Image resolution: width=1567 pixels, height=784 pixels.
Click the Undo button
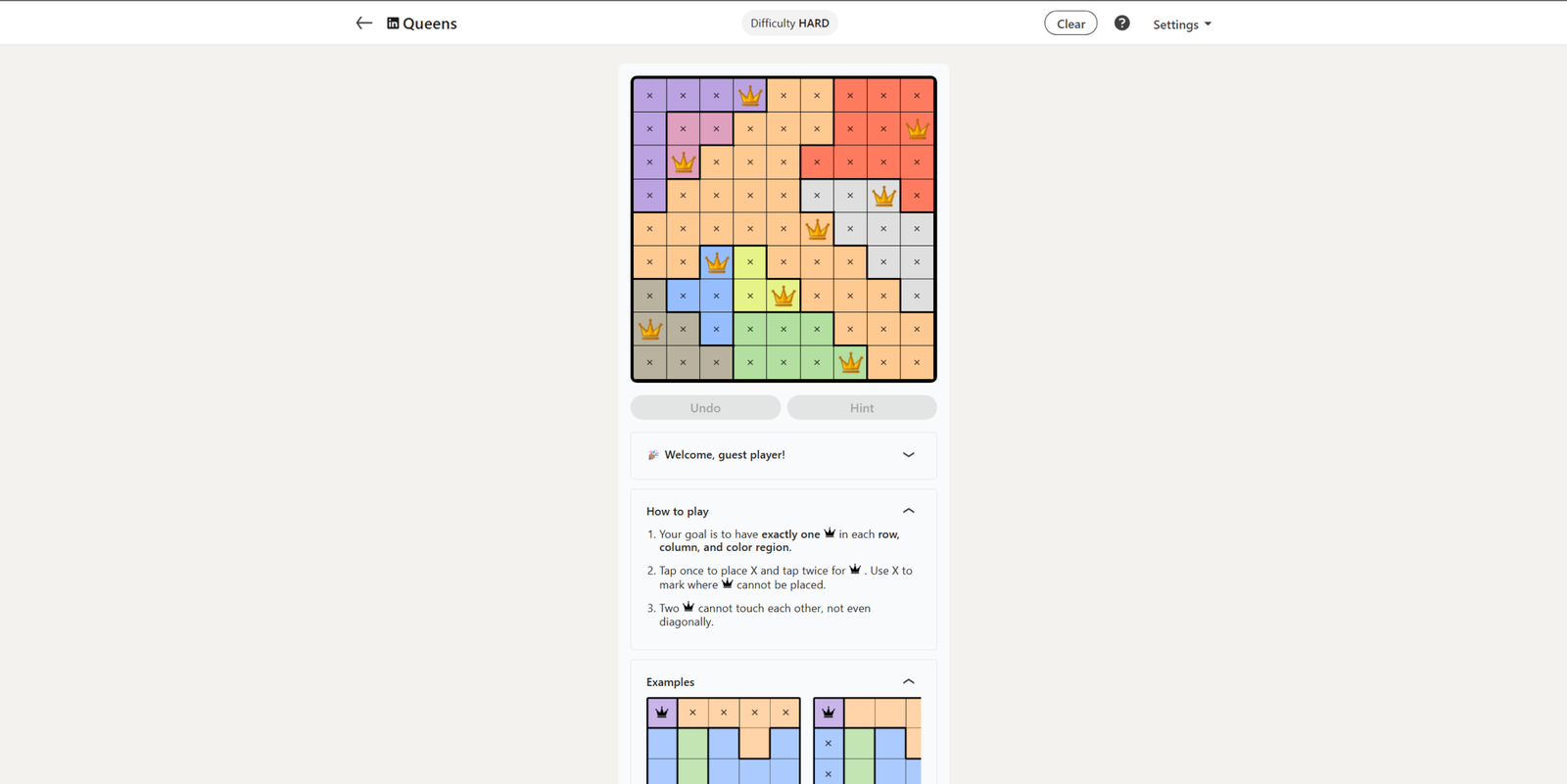tap(705, 408)
